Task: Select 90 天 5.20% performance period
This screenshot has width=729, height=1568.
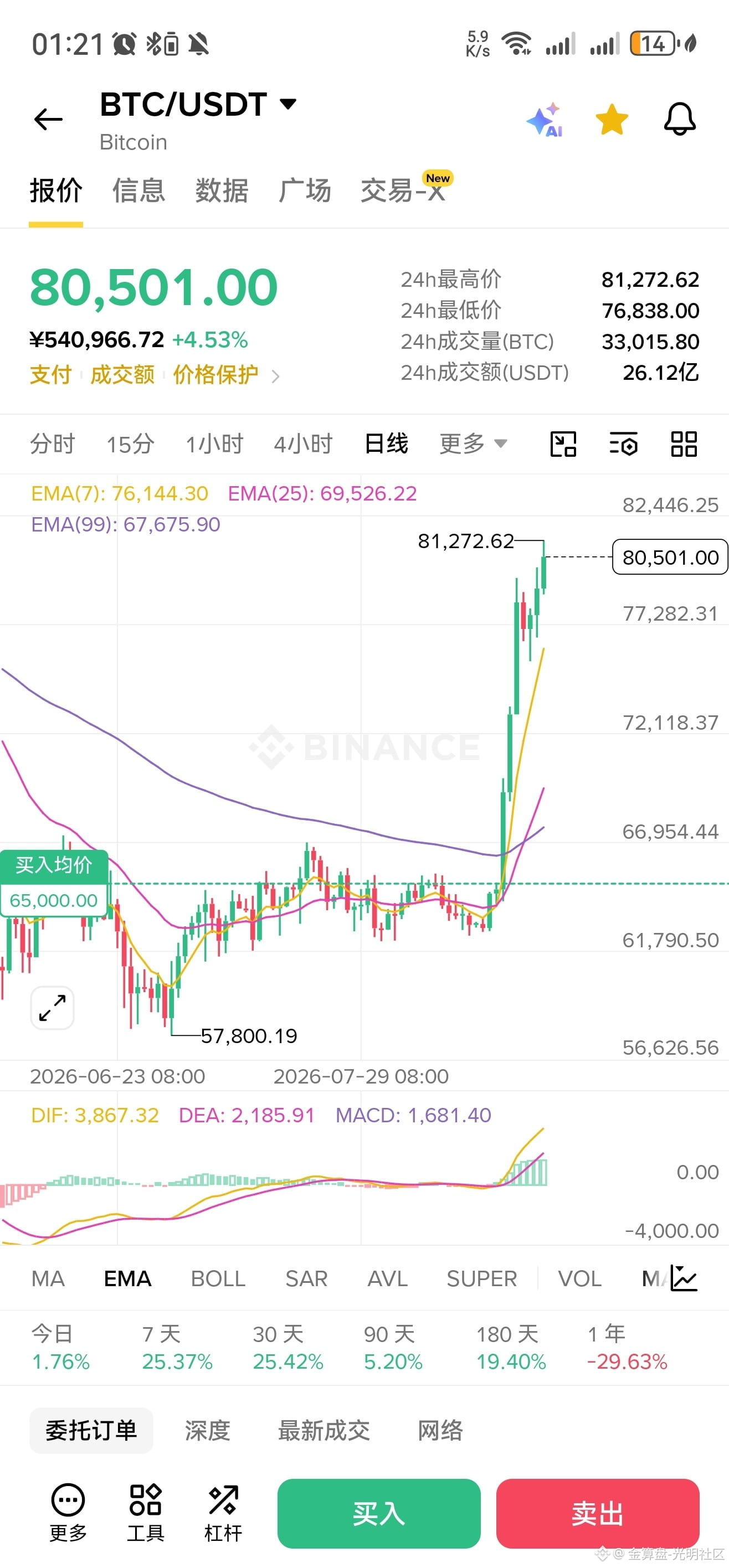Action: [x=393, y=1348]
